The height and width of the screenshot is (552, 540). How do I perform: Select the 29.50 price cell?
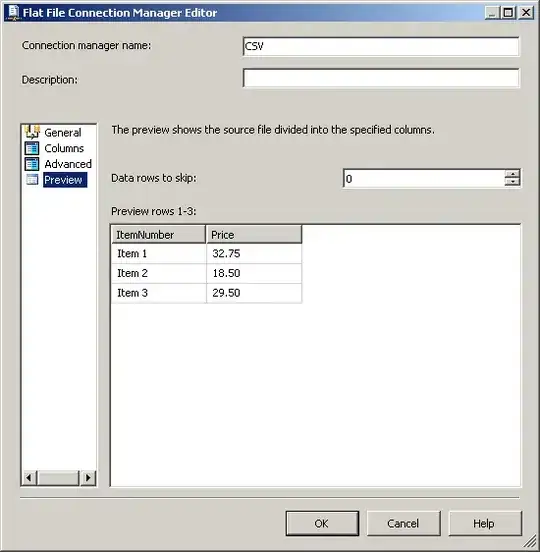(254, 293)
